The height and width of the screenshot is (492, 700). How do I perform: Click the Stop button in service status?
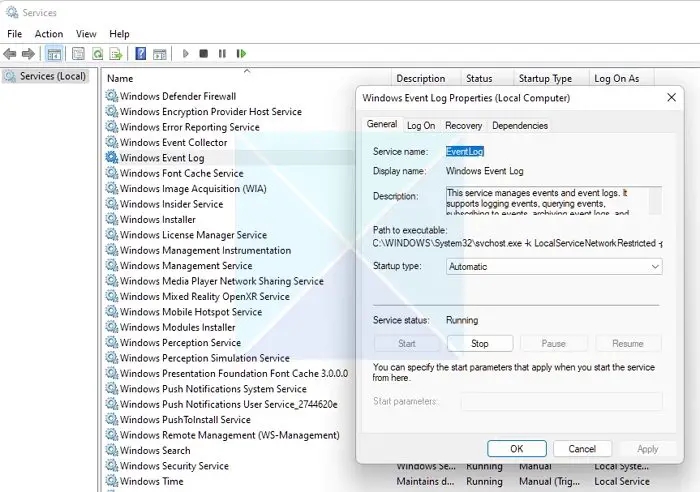[x=480, y=343]
